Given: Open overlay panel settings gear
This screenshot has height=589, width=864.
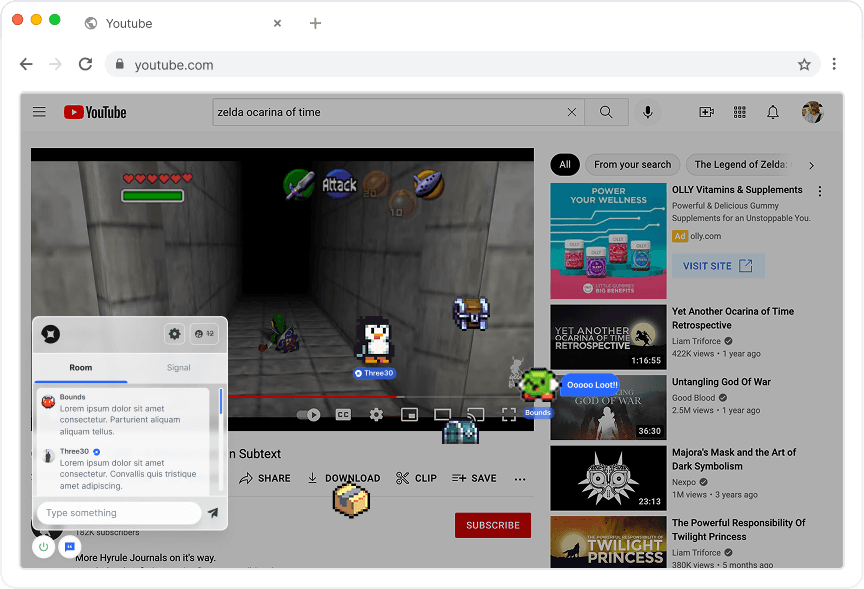Looking at the screenshot, I should [175, 334].
